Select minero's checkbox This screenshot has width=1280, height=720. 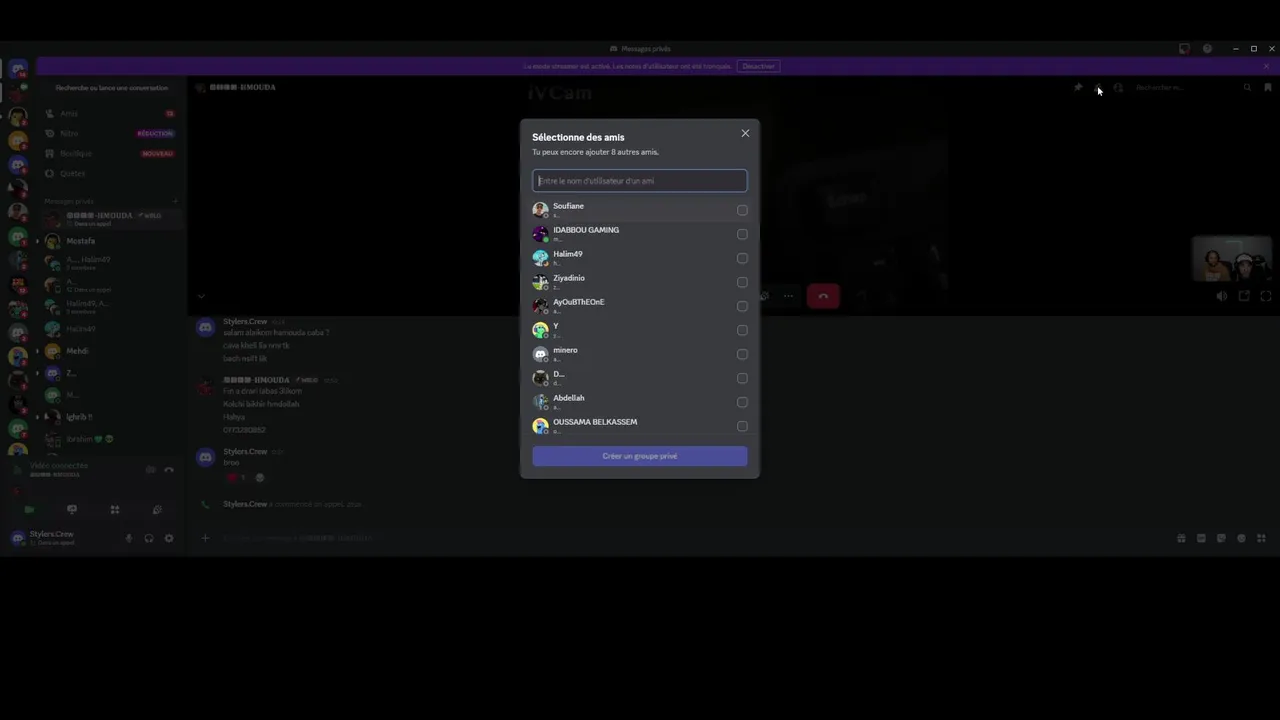tap(742, 354)
